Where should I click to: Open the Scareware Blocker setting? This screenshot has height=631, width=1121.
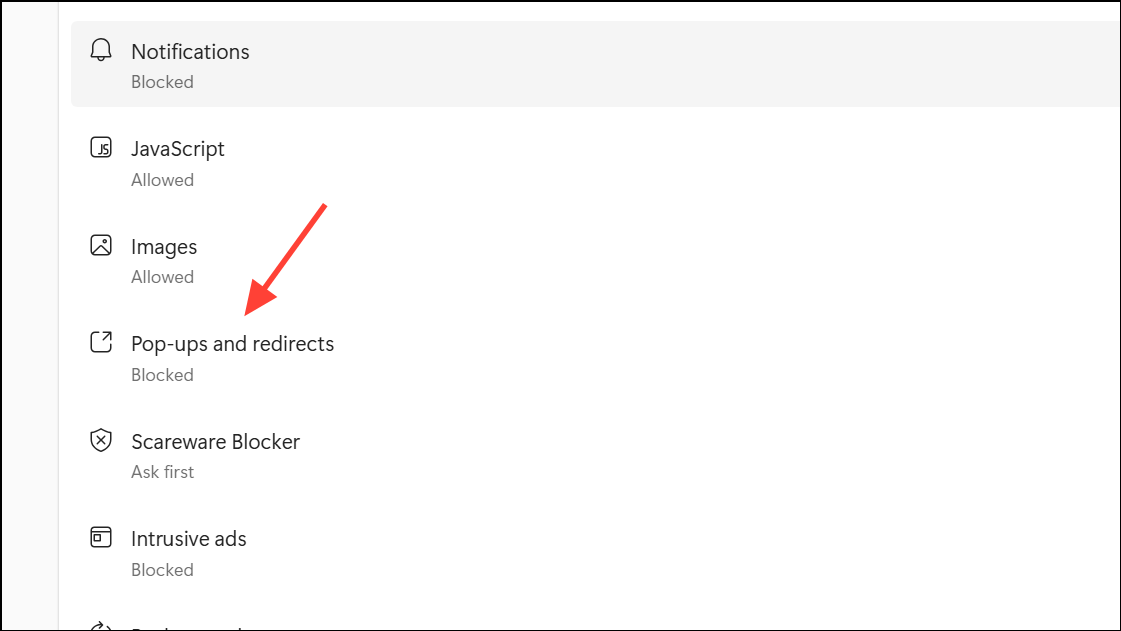point(215,441)
